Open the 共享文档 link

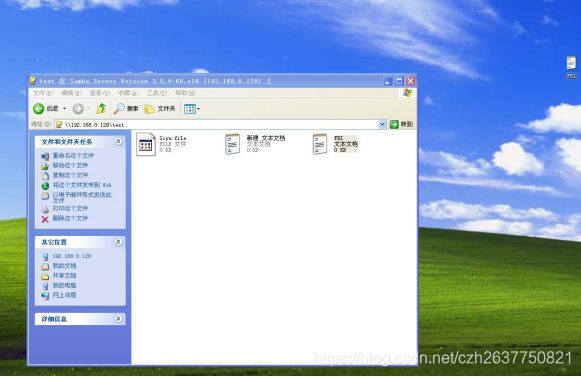coord(64,275)
